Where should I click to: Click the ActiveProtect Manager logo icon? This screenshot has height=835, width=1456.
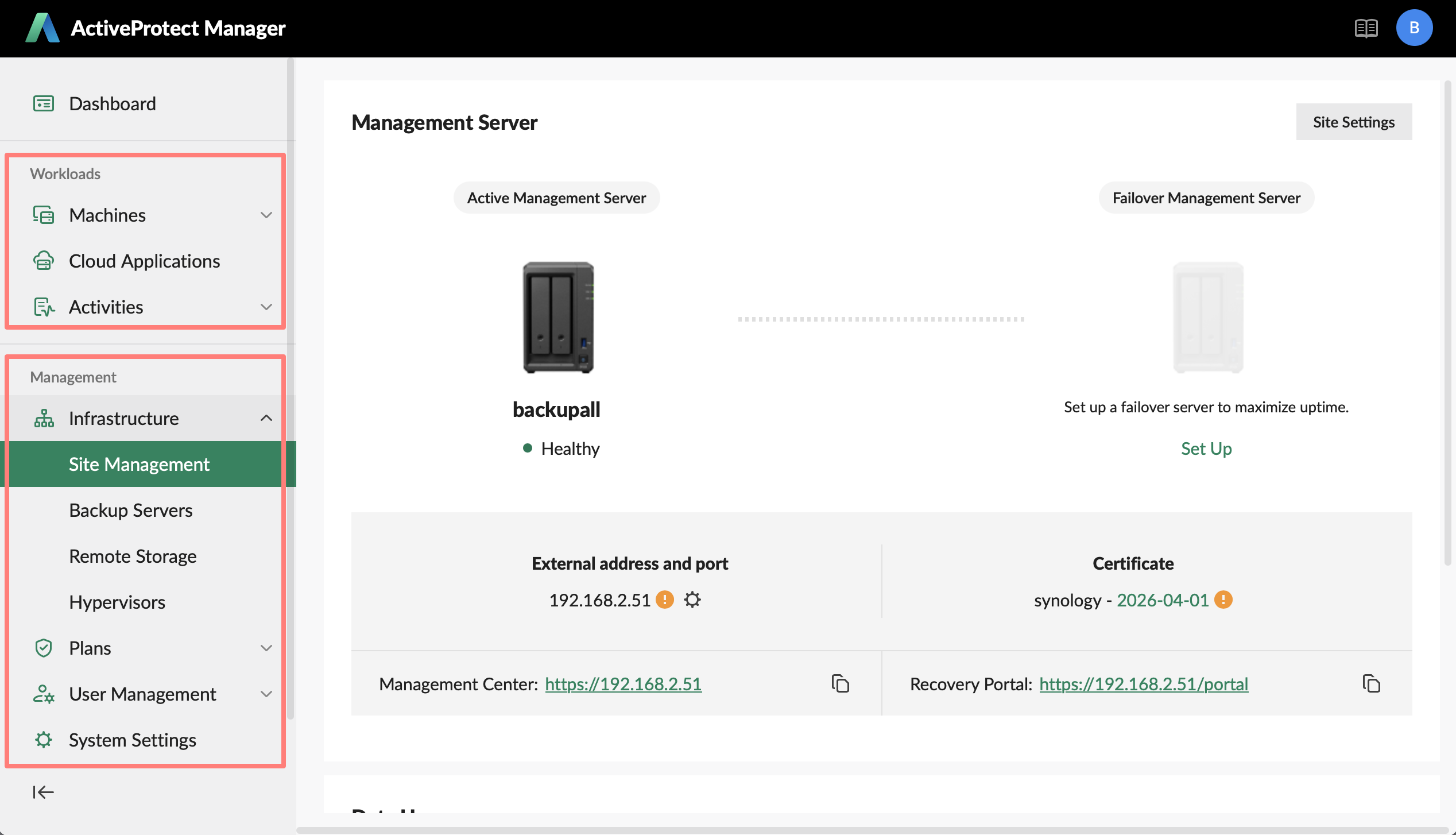click(42, 28)
